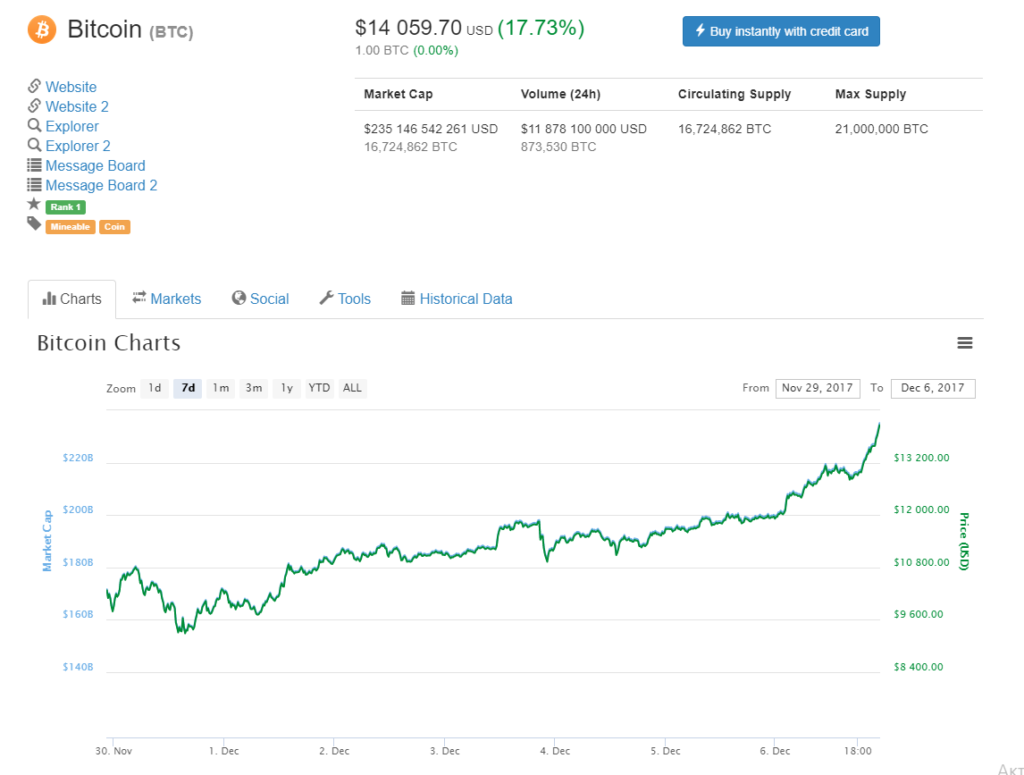Viewport: 1024px width, 775px height.
Task: Click the (17.73%) percent change
Action: coord(541,28)
